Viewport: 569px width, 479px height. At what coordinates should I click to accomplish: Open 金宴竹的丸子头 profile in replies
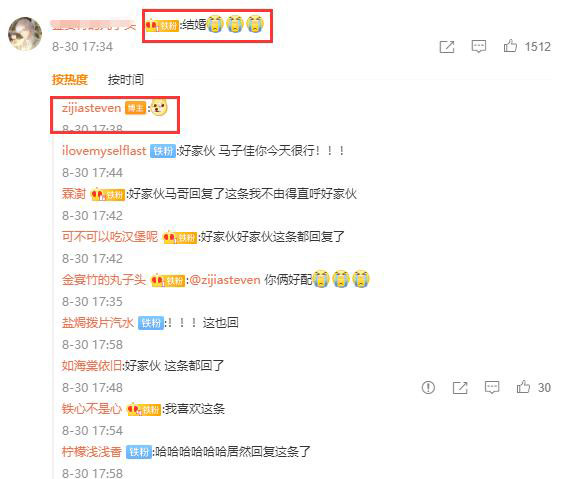104,280
